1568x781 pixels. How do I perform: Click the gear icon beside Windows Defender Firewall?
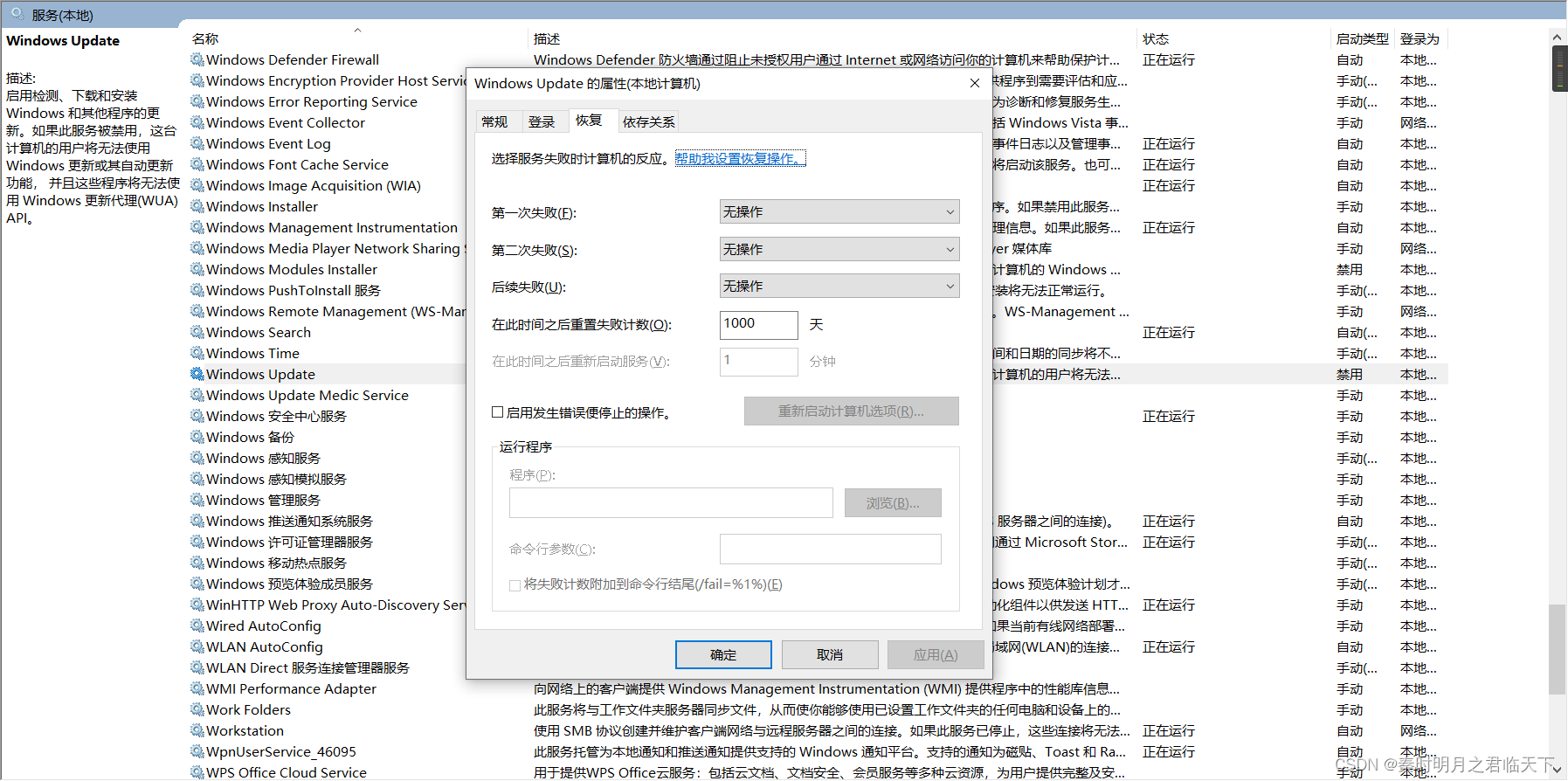coord(197,59)
